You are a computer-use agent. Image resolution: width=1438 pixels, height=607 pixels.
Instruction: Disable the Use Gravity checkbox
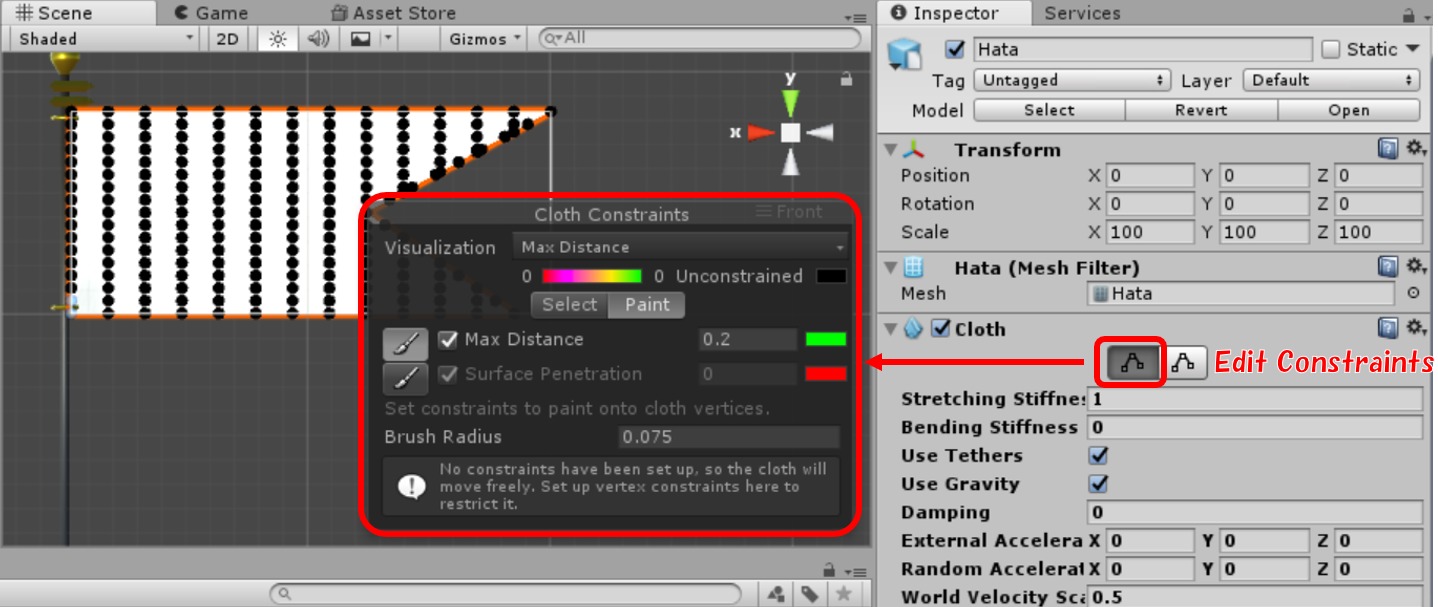[1098, 484]
